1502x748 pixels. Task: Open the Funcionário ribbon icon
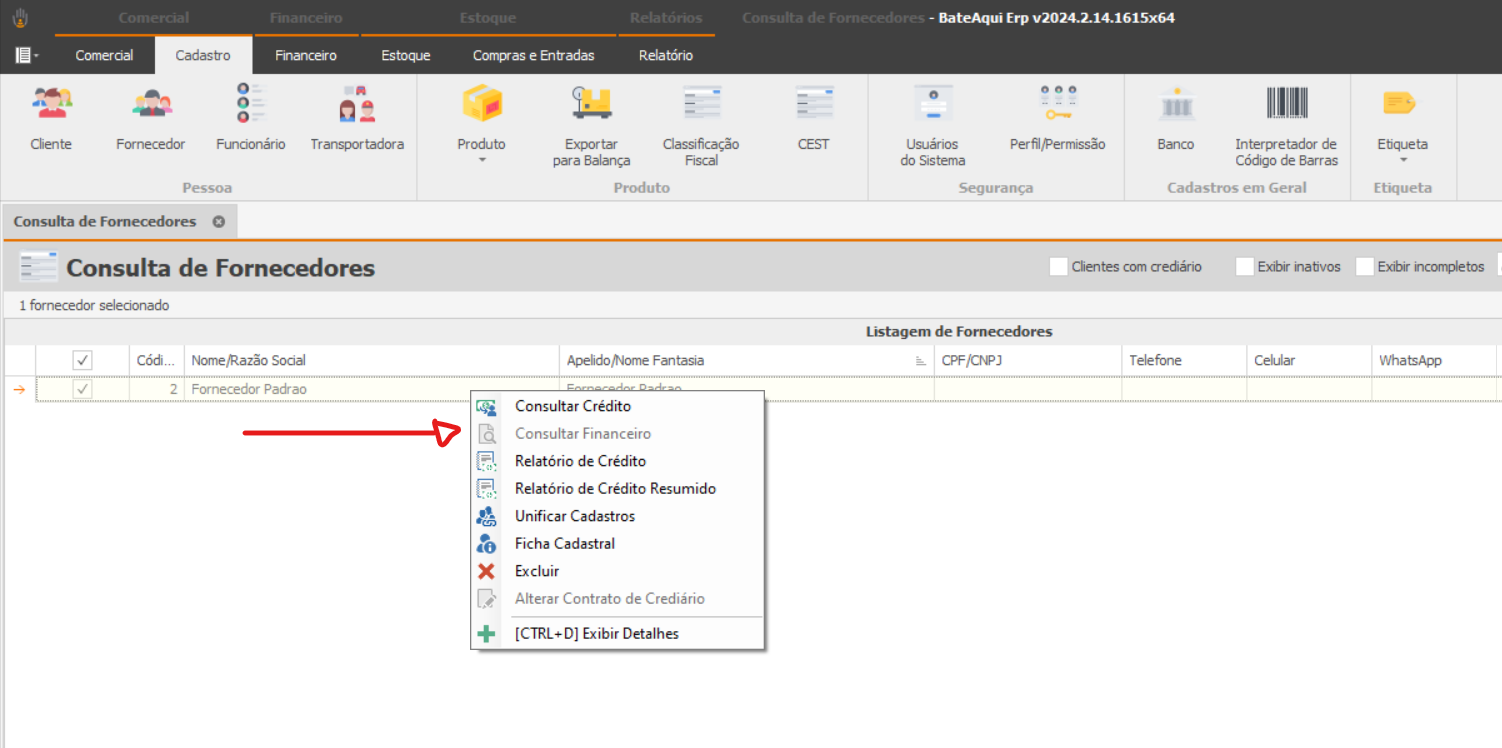click(251, 103)
